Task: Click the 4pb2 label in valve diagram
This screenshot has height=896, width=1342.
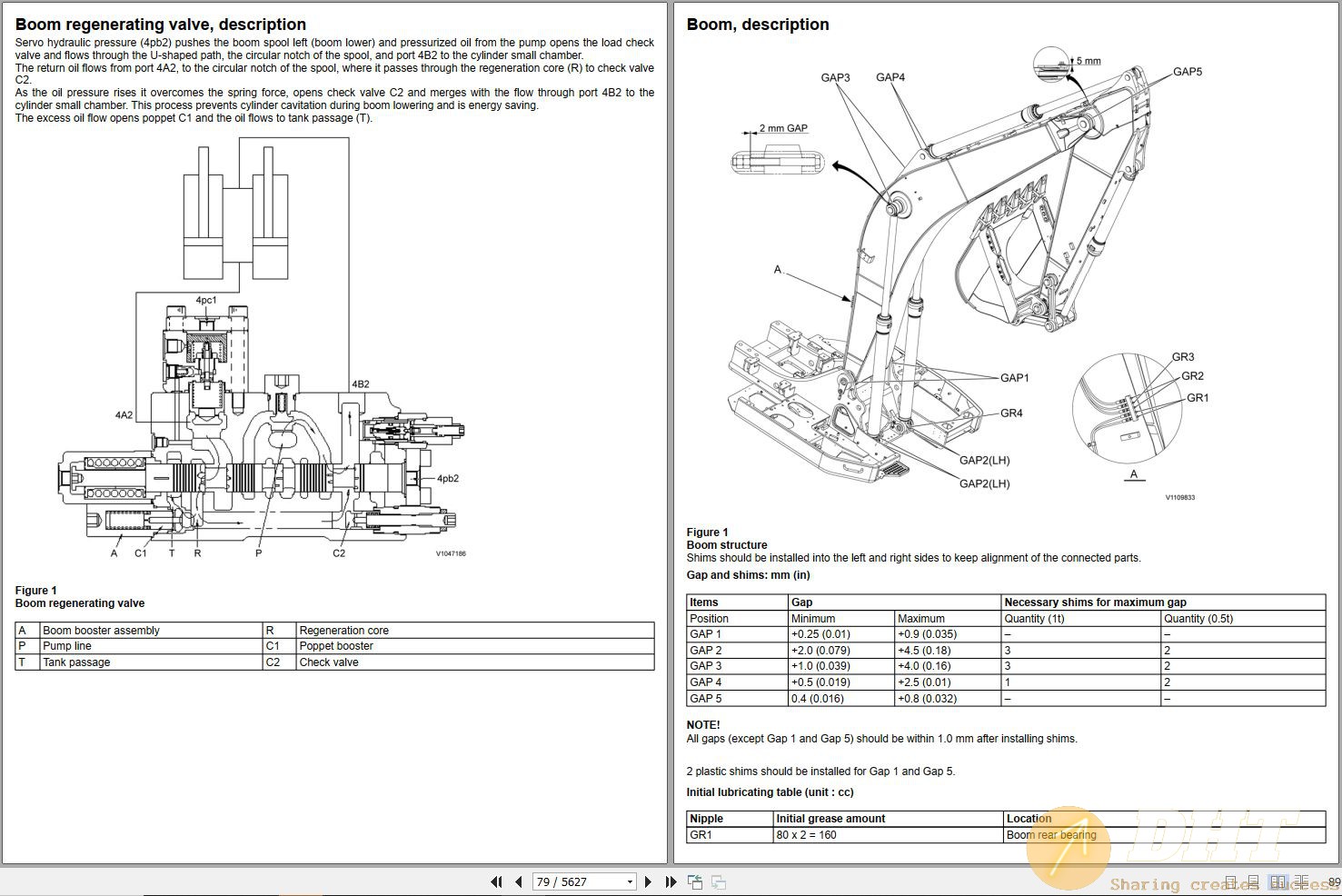Action: coord(448,478)
